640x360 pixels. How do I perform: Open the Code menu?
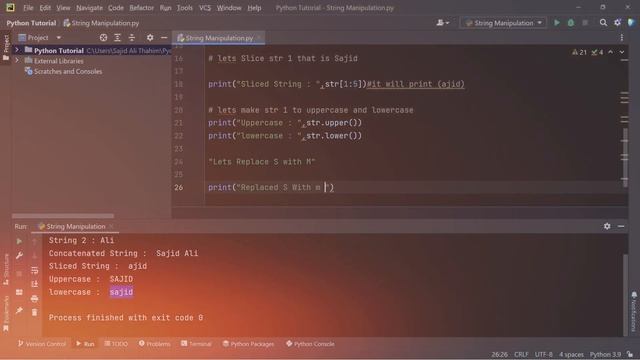pyautogui.click(x=116, y=8)
